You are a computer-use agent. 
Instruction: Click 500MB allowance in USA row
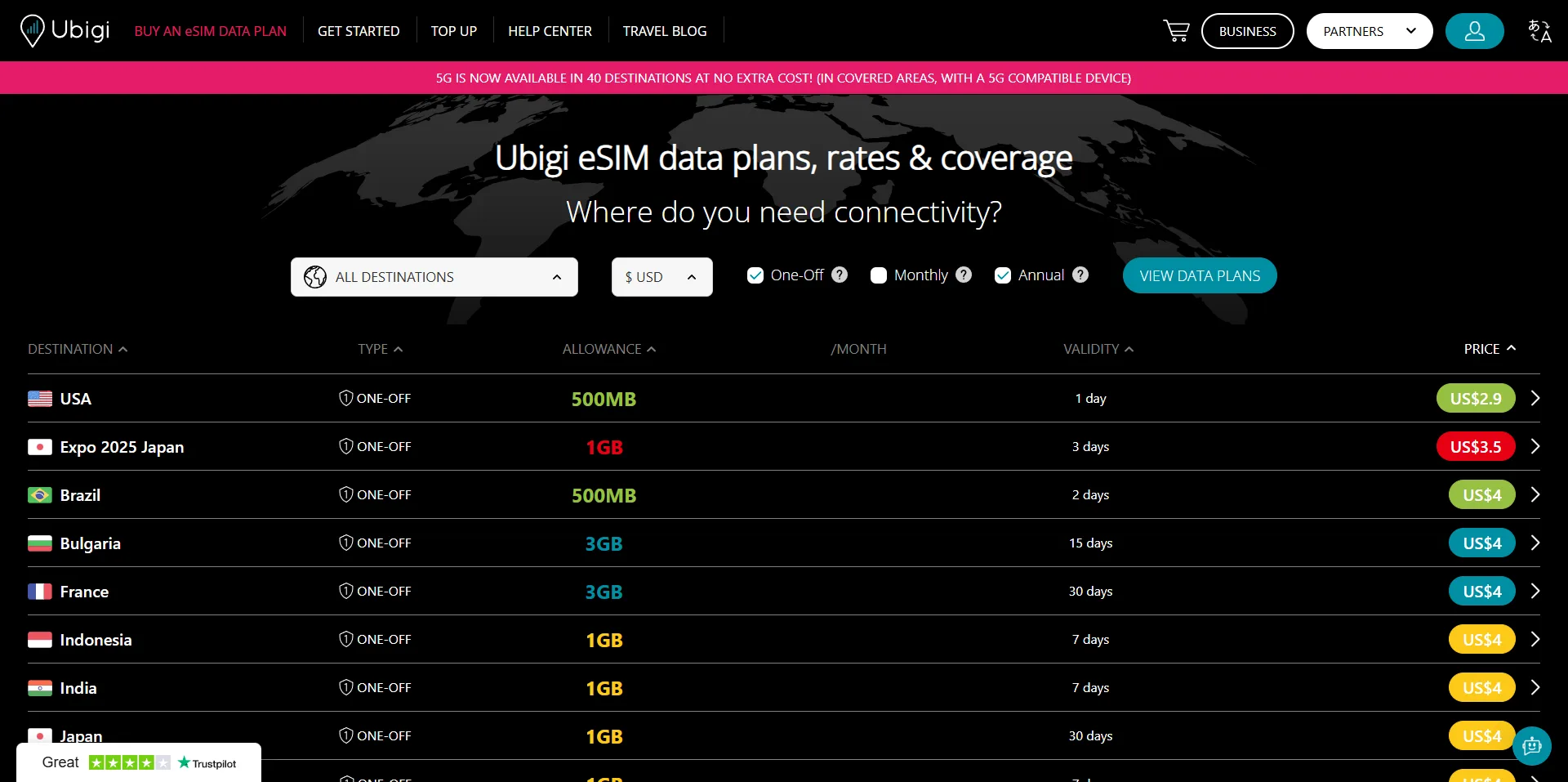tap(604, 399)
